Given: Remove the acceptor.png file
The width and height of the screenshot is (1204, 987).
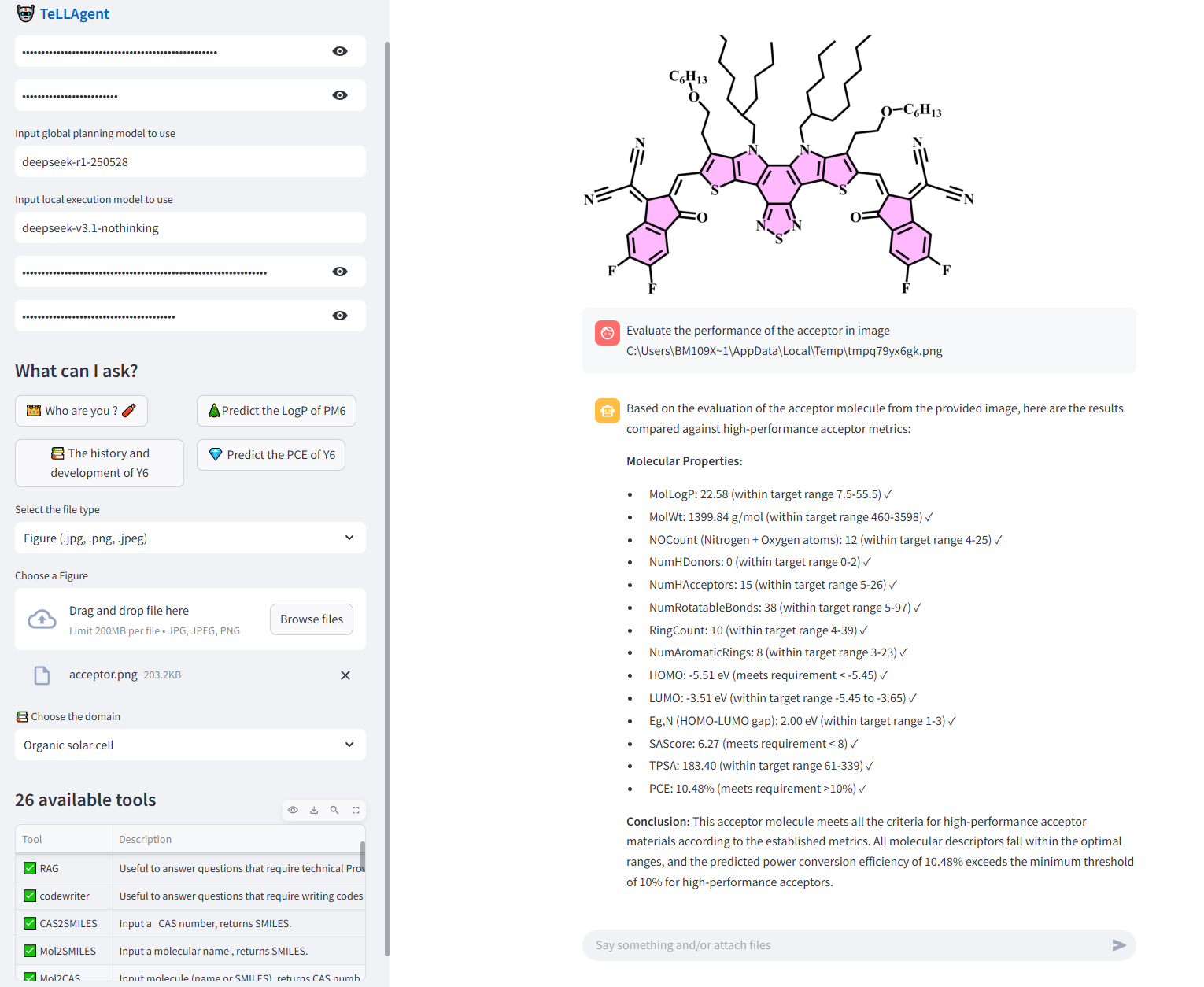Looking at the screenshot, I should pos(345,675).
